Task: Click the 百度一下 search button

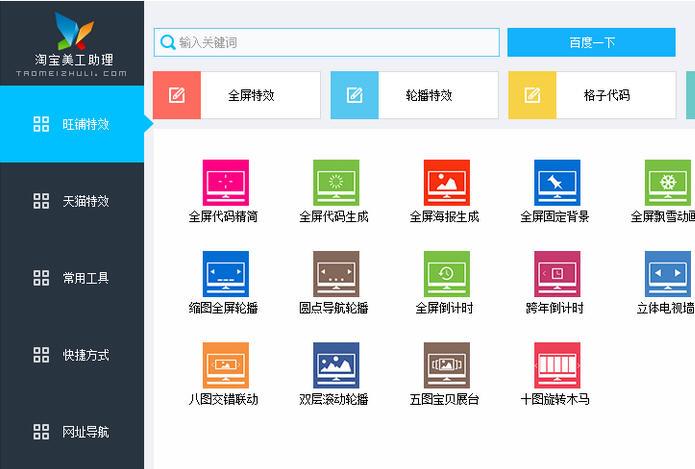Action: pos(591,43)
